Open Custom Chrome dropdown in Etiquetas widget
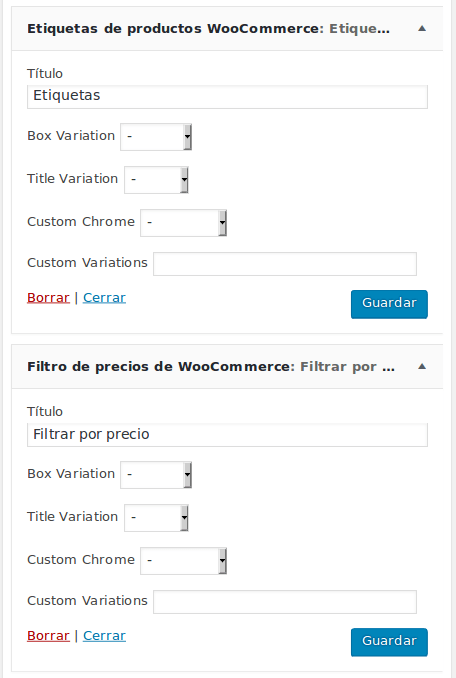456x678 pixels. [183, 223]
